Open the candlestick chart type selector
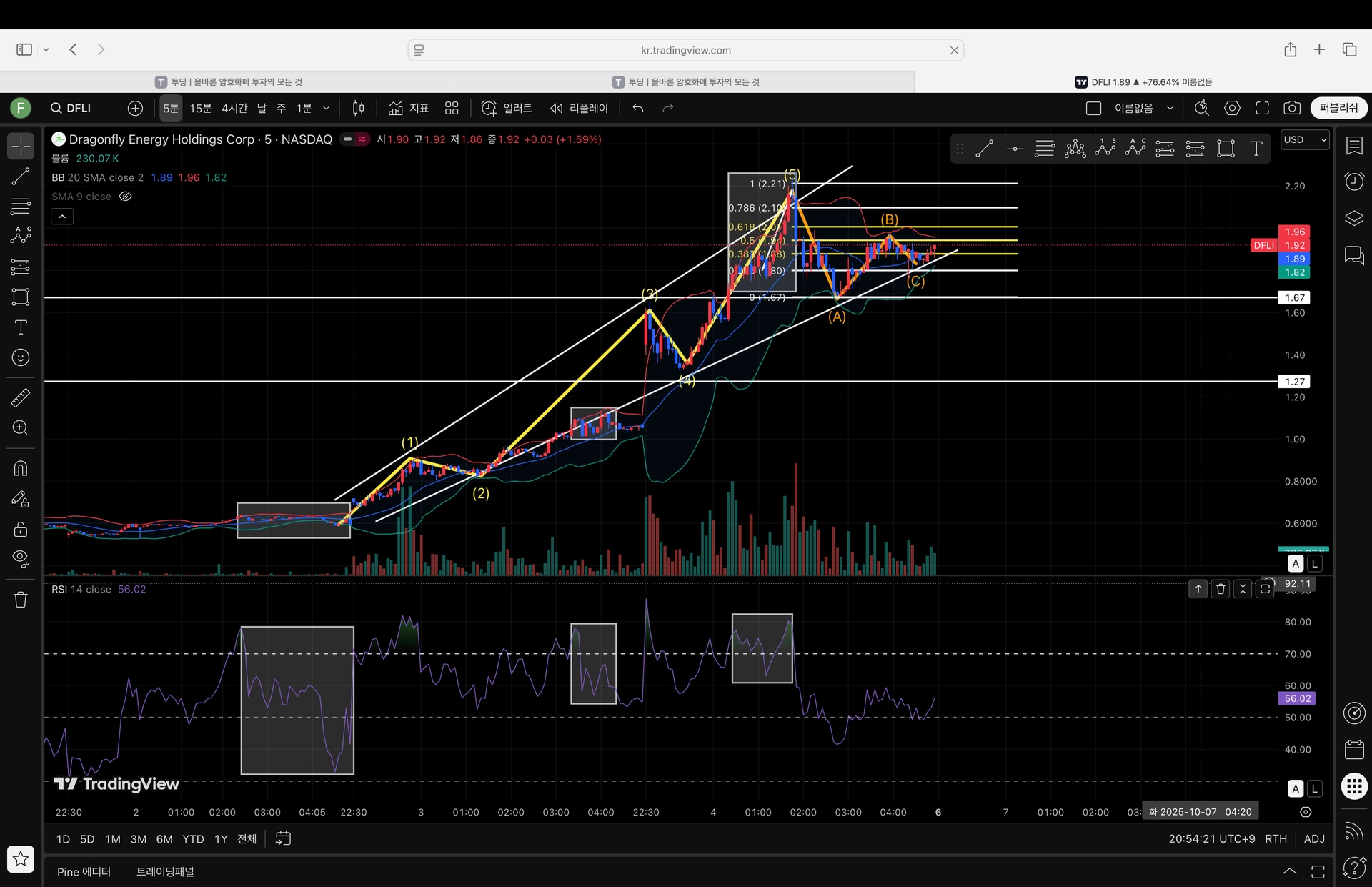The image size is (1372, 887). point(358,108)
